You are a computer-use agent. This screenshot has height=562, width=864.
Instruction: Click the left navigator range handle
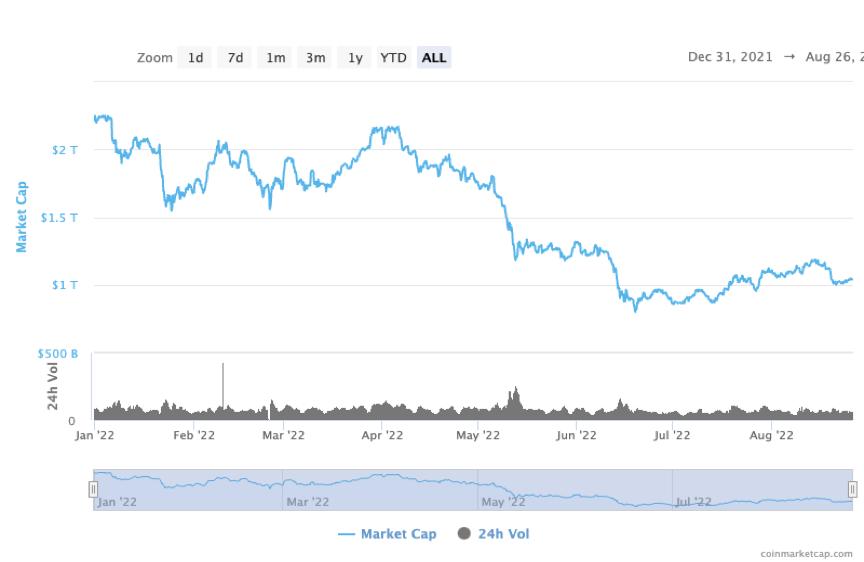pyautogui.click(x=93, y=489)
